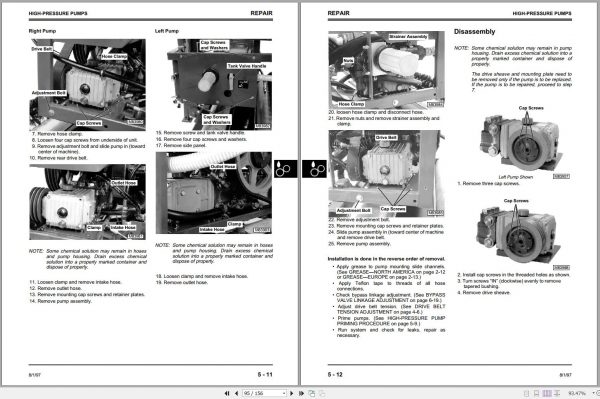Click the green go-to-previous-view icon
The image size is (600, 399).
(x=311, y=393)
